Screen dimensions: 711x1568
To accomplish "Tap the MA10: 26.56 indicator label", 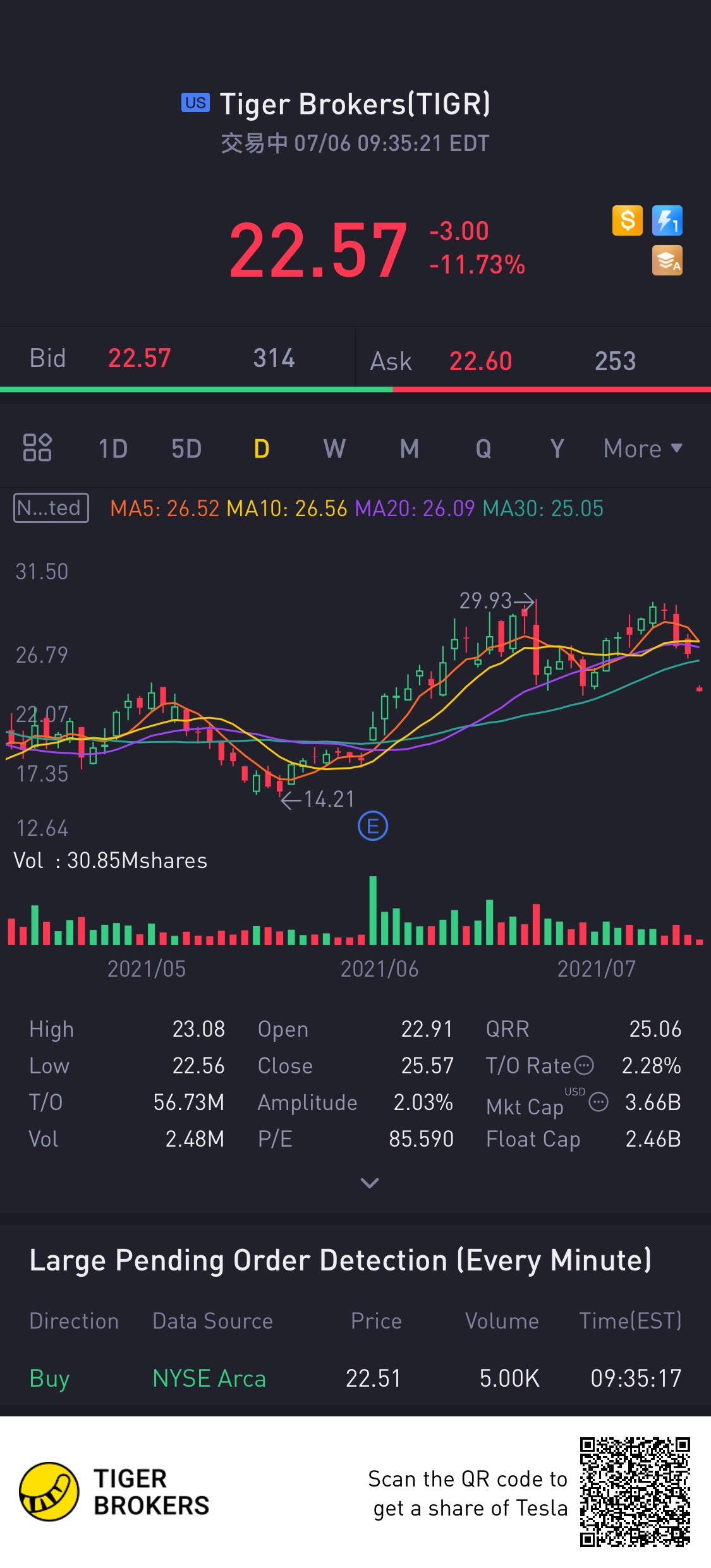I will [287, 509].
